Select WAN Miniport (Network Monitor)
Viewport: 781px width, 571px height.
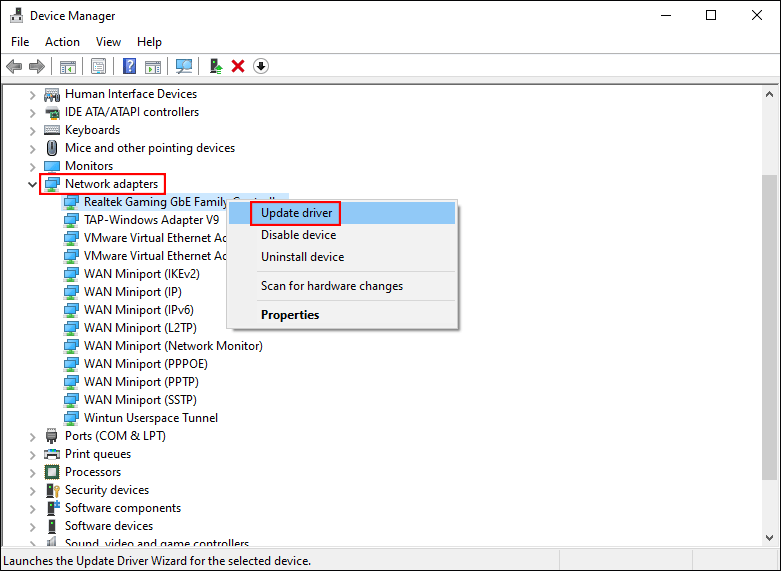click(173, 346)
